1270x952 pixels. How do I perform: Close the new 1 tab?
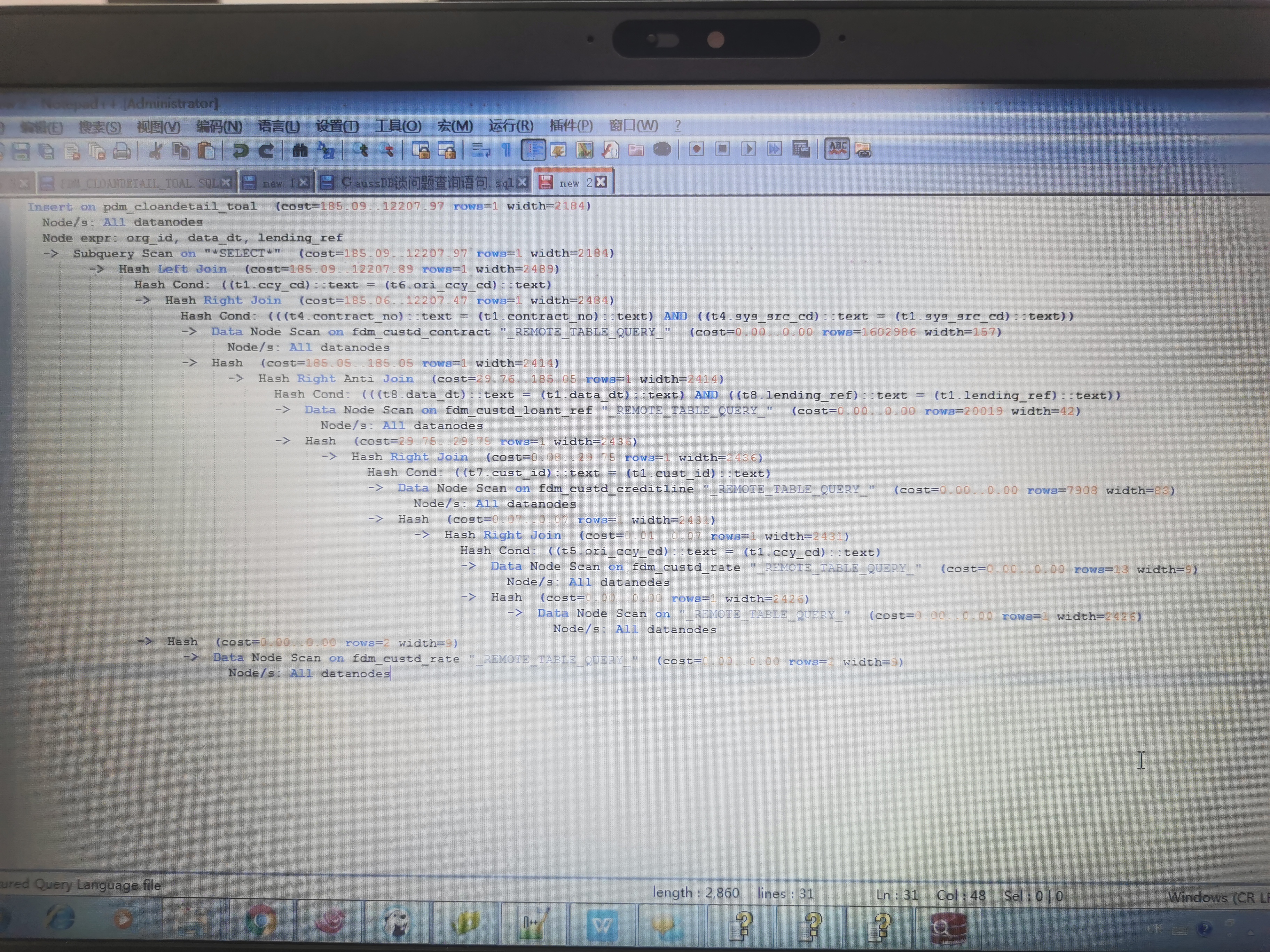tap(304, 182)
